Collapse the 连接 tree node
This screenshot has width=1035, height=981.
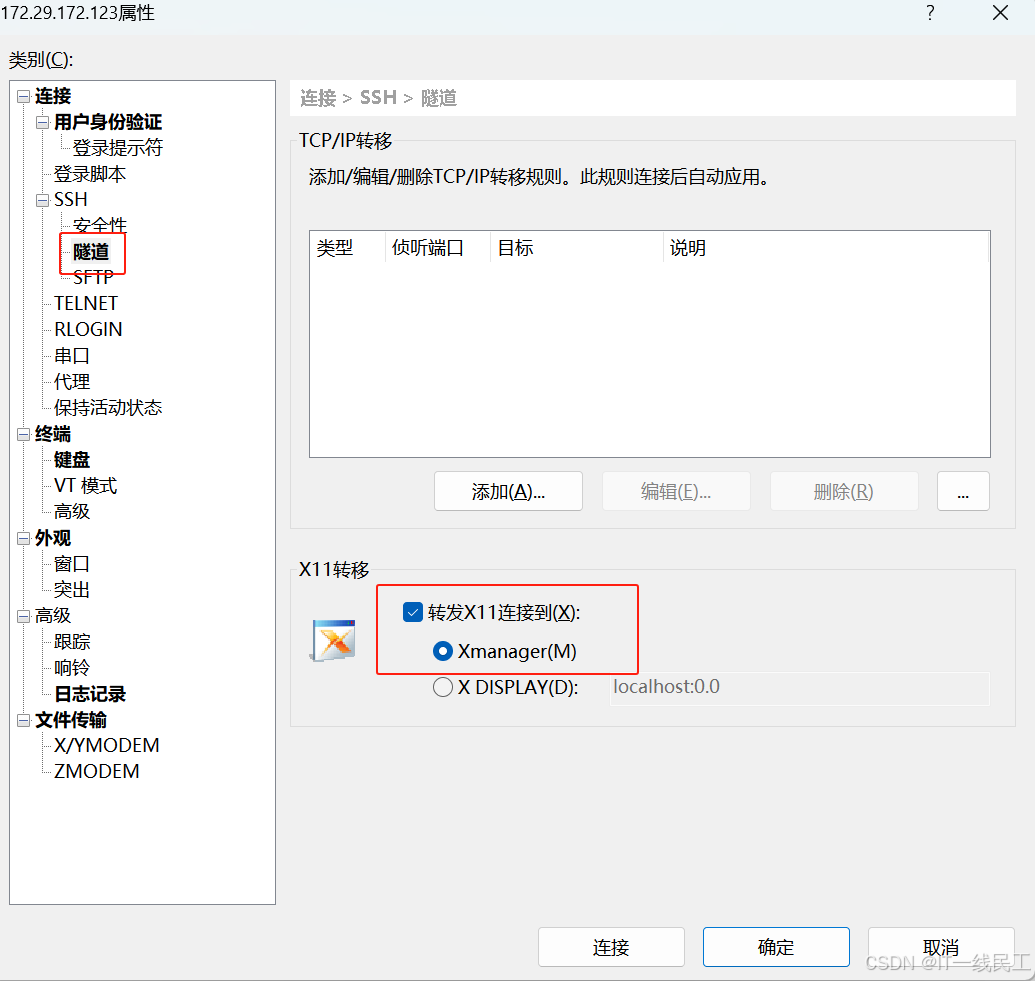[x=24, y=96]
